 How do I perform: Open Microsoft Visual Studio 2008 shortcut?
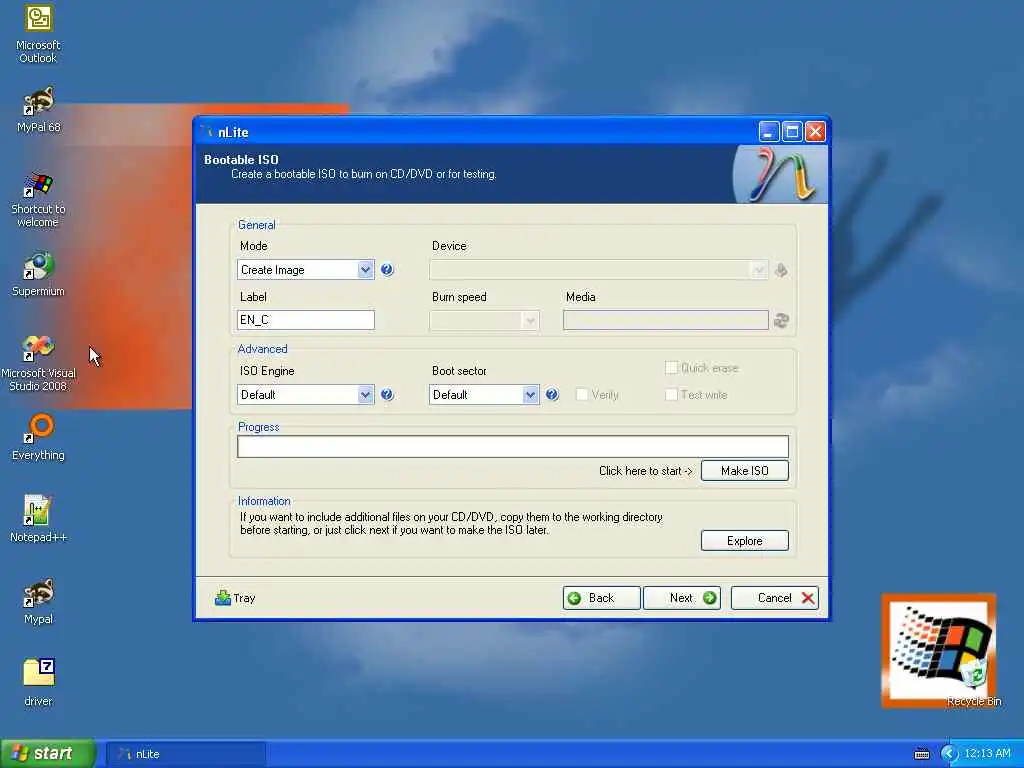pos(39,363)
